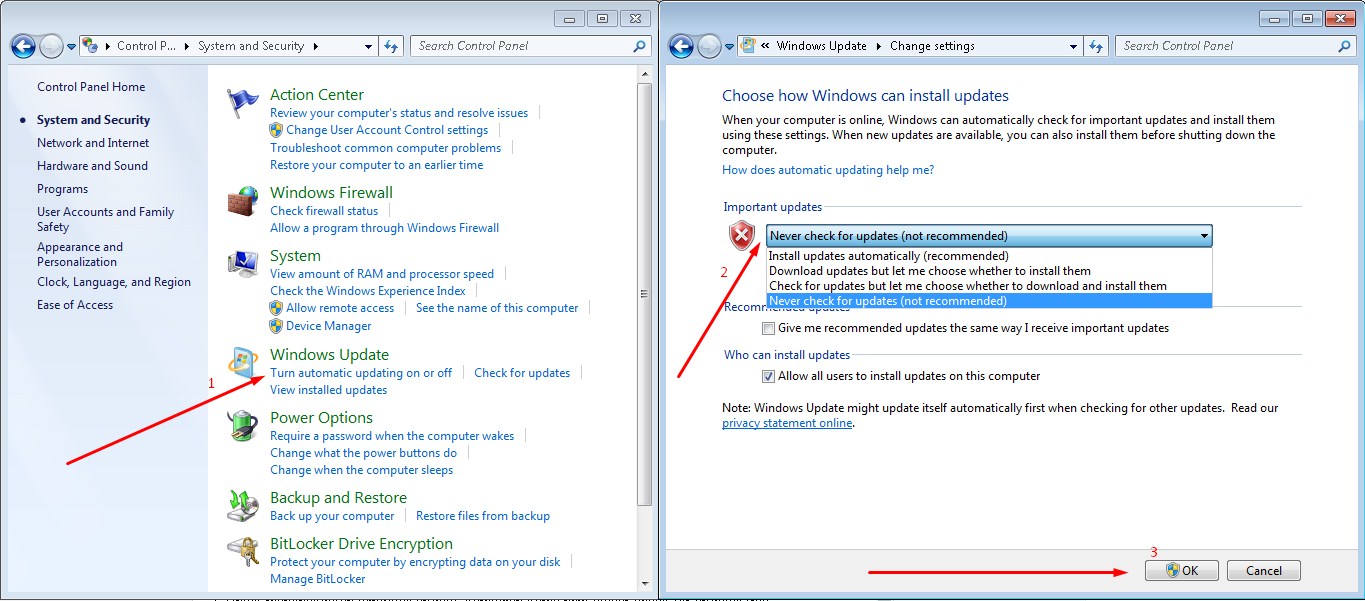Click scrollbar down arrow in left window
The height and width of the screenshot is (601, 1365).
click(x=645, y=582)
